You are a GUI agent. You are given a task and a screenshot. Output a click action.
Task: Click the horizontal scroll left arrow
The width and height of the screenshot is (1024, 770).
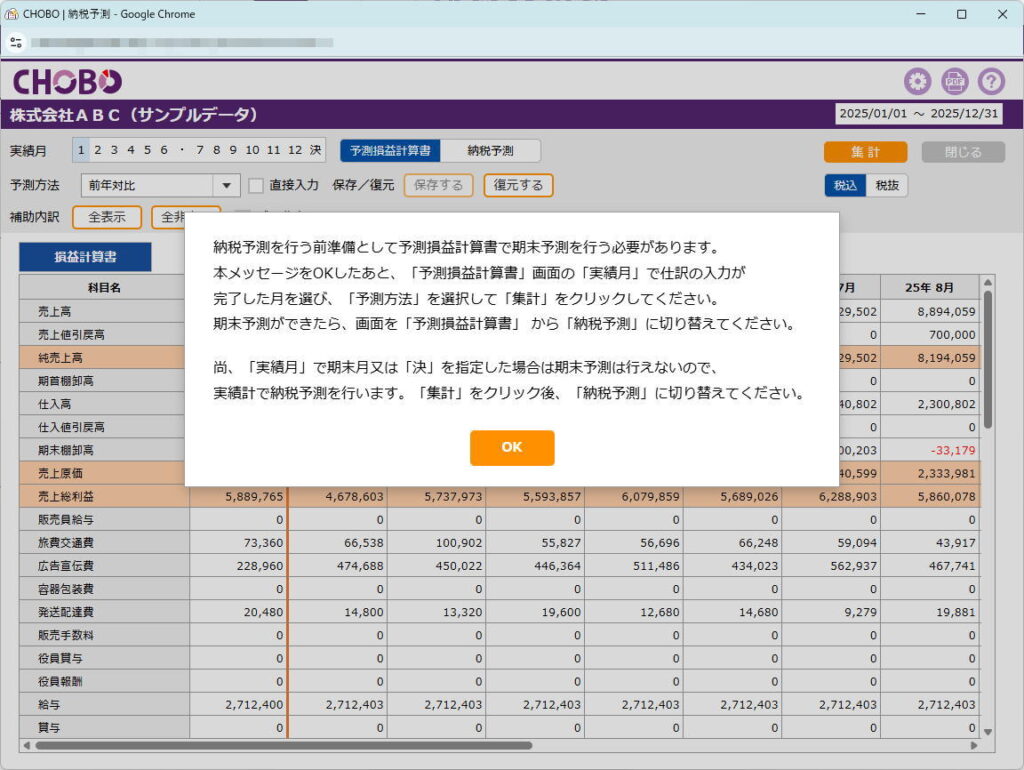point(27,745)
